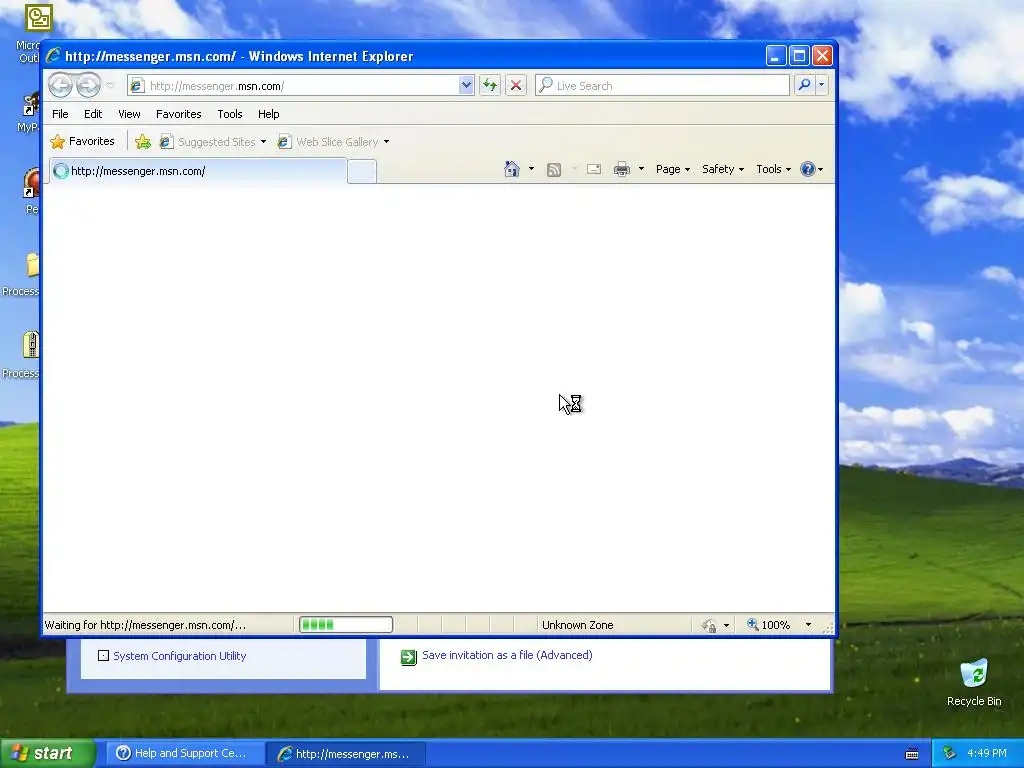Click the address bar URL field
Viewport: 1024px width, 768px height.
point(294,86)
